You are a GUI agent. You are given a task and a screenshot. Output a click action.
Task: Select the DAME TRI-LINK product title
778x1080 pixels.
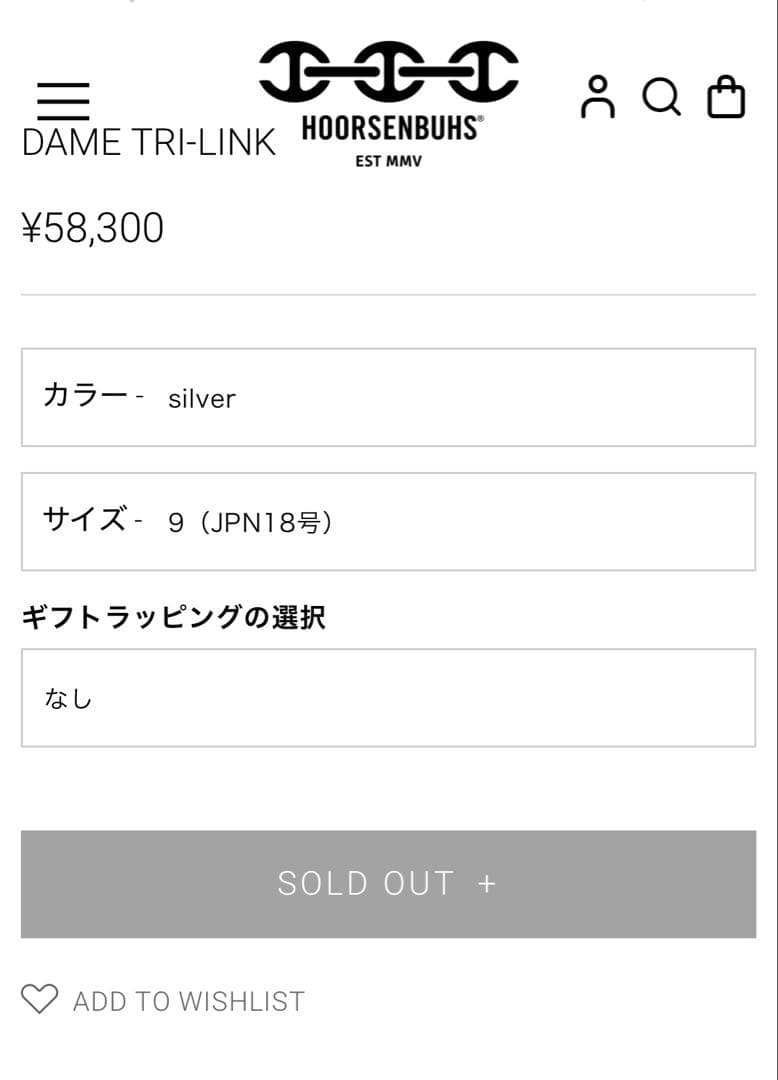[148, 143]
